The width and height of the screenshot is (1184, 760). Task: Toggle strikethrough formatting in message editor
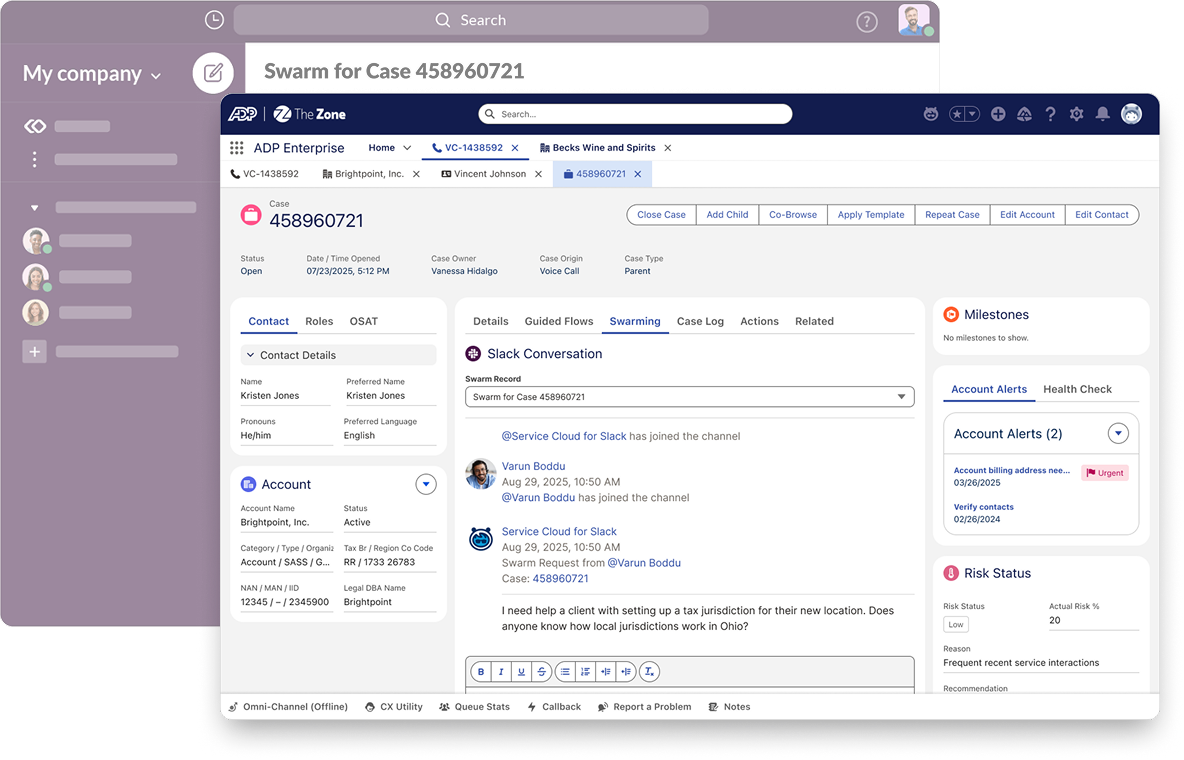click(x=542, y=672)
